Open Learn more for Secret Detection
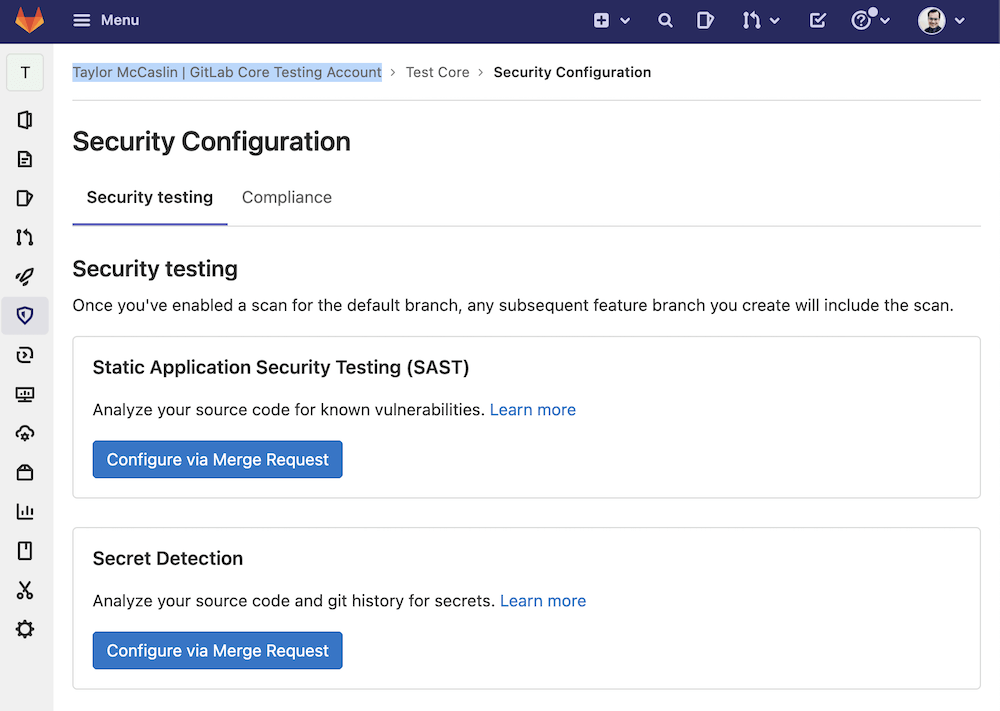Viewport: 1000px width, 711px height. [x=543, y=600]
